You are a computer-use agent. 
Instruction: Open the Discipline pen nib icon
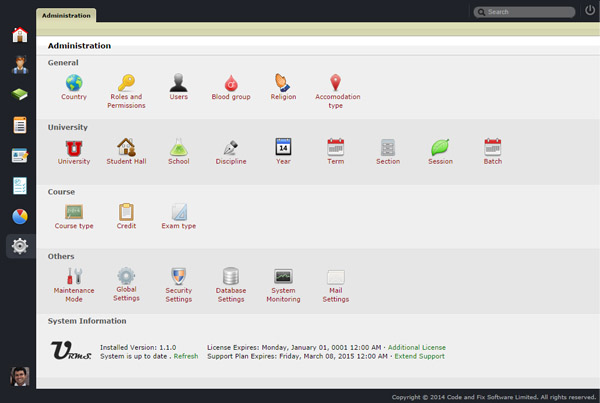(231, 147)
